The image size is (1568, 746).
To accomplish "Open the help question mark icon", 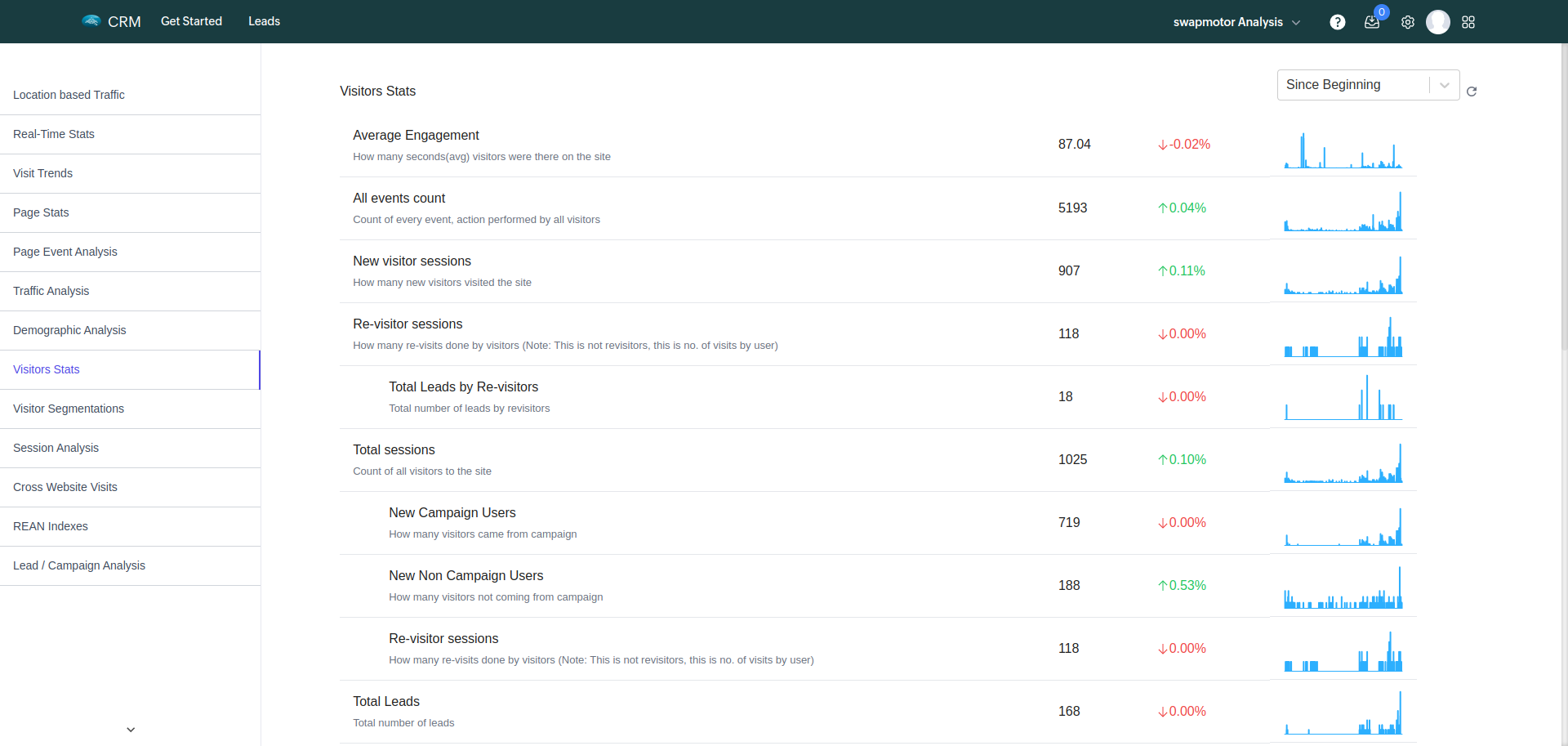I will (1337, 22).
